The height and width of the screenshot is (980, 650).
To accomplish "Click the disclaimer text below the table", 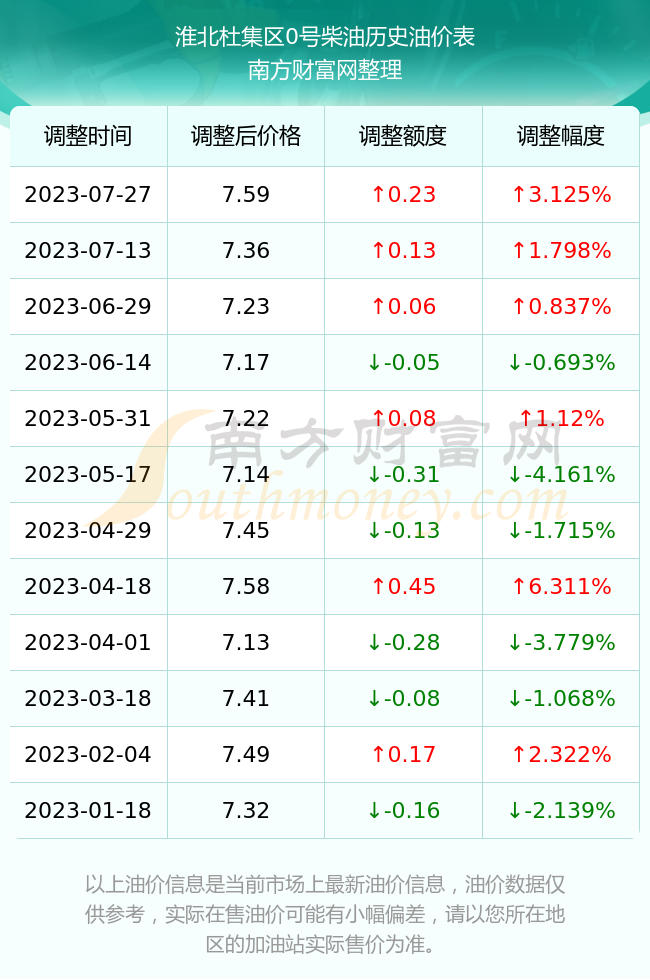I will click(325, 914).
